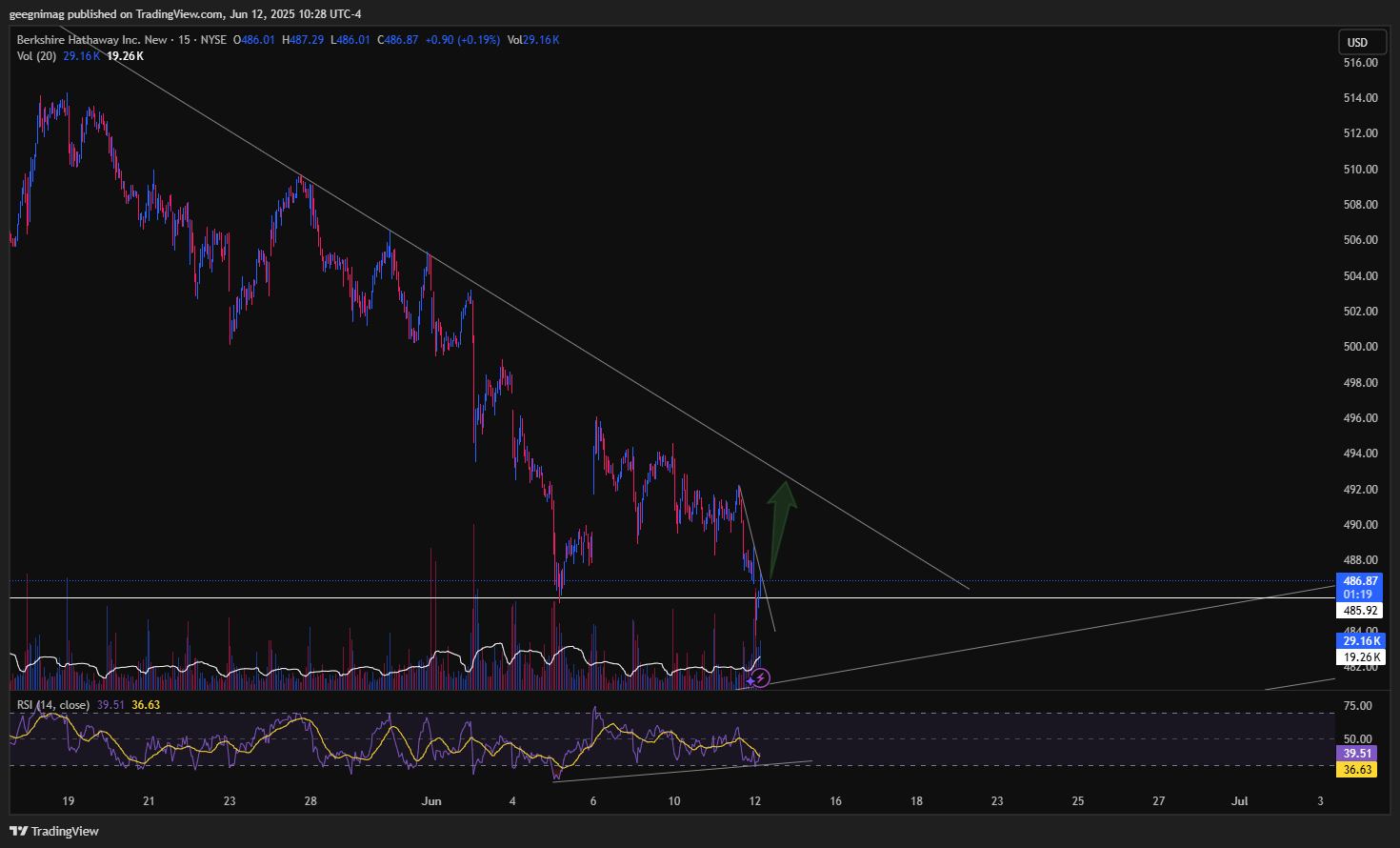Click the 19 date on time axis
The width and height of the screenshot is (1400, 848).
pyautogui.click(x=68, y=801)
